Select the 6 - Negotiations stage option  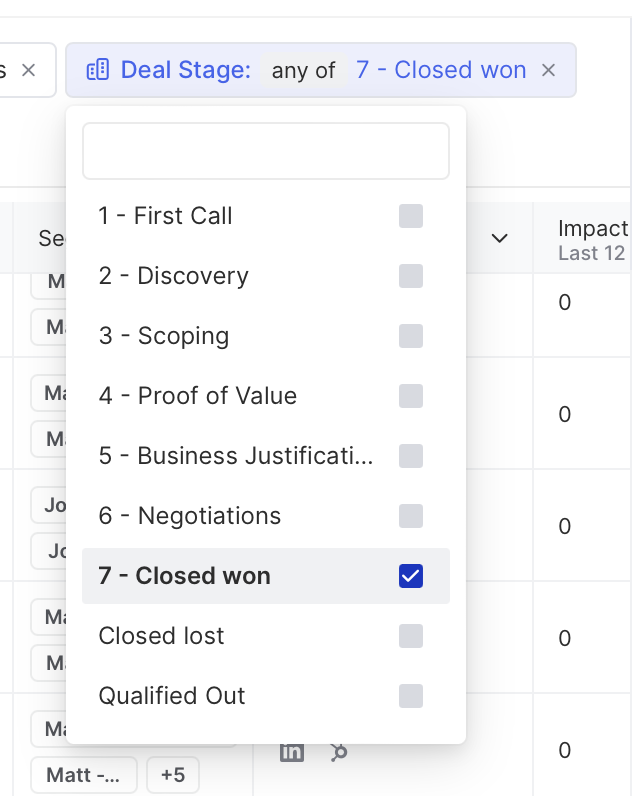(x=190, y=516)
